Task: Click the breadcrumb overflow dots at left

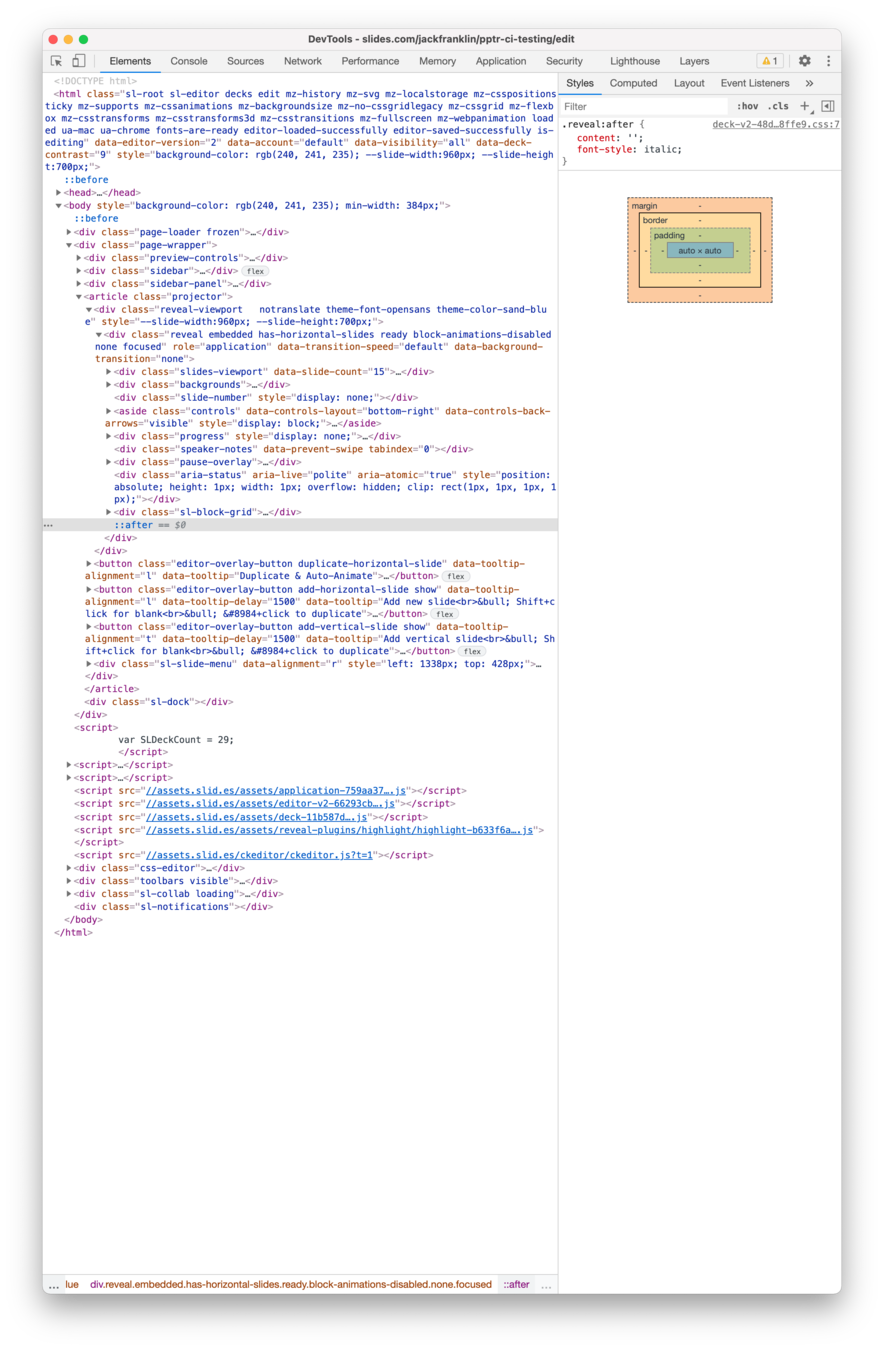Action: [53, 1285]
